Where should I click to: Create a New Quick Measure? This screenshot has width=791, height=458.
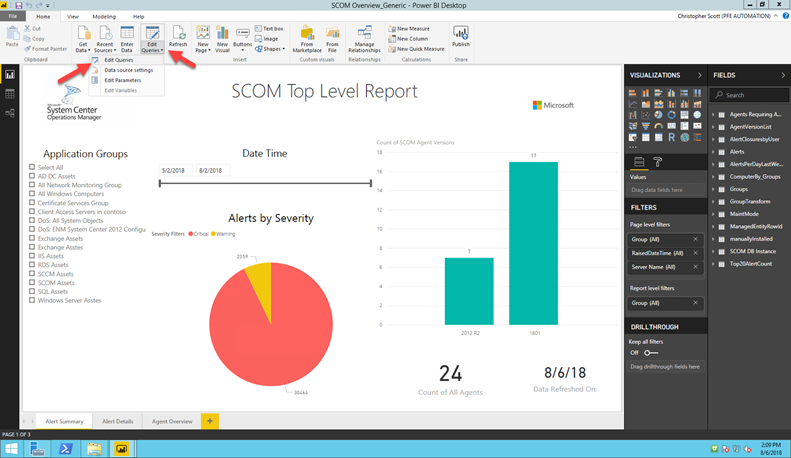pos(416,49)
